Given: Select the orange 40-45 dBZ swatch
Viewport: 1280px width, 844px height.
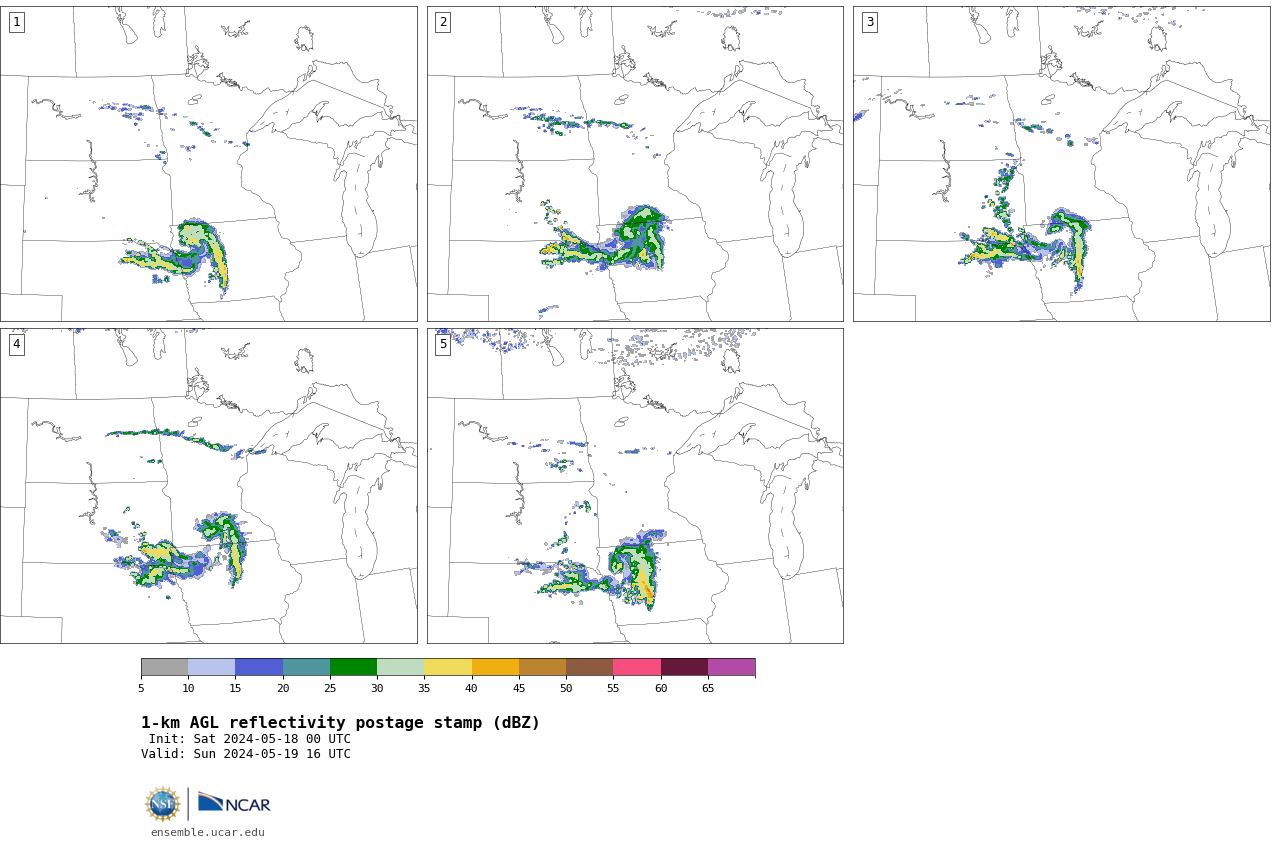Looking at the screenshot, I should pos(495,667).
